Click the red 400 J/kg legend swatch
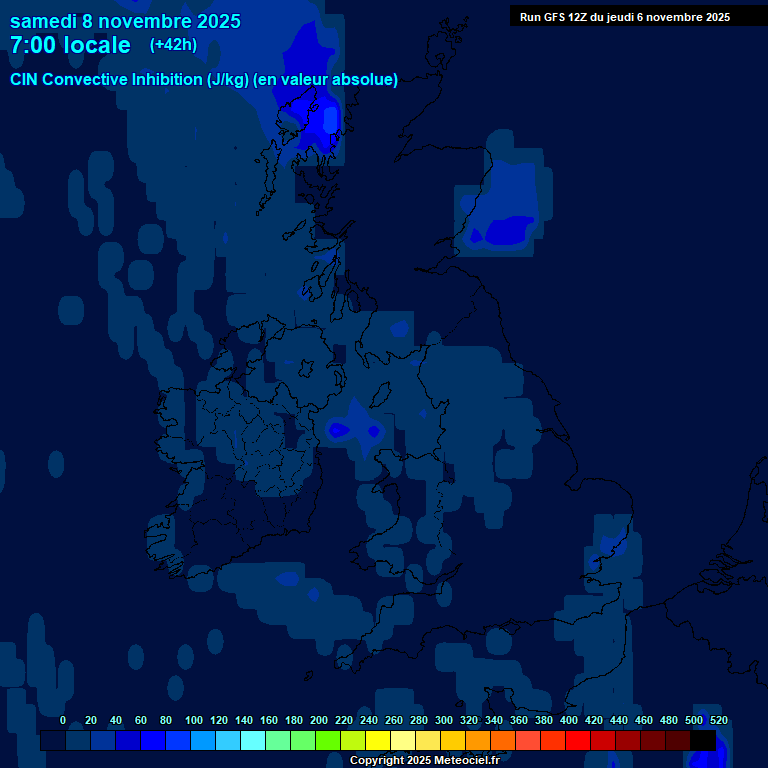The image size is (768, 768). click(x=577, y=741)
